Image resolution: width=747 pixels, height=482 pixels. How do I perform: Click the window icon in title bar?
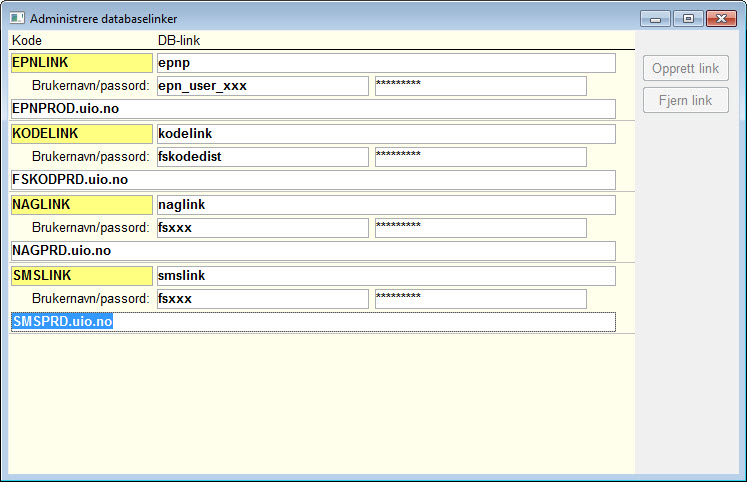click(17, 18)
